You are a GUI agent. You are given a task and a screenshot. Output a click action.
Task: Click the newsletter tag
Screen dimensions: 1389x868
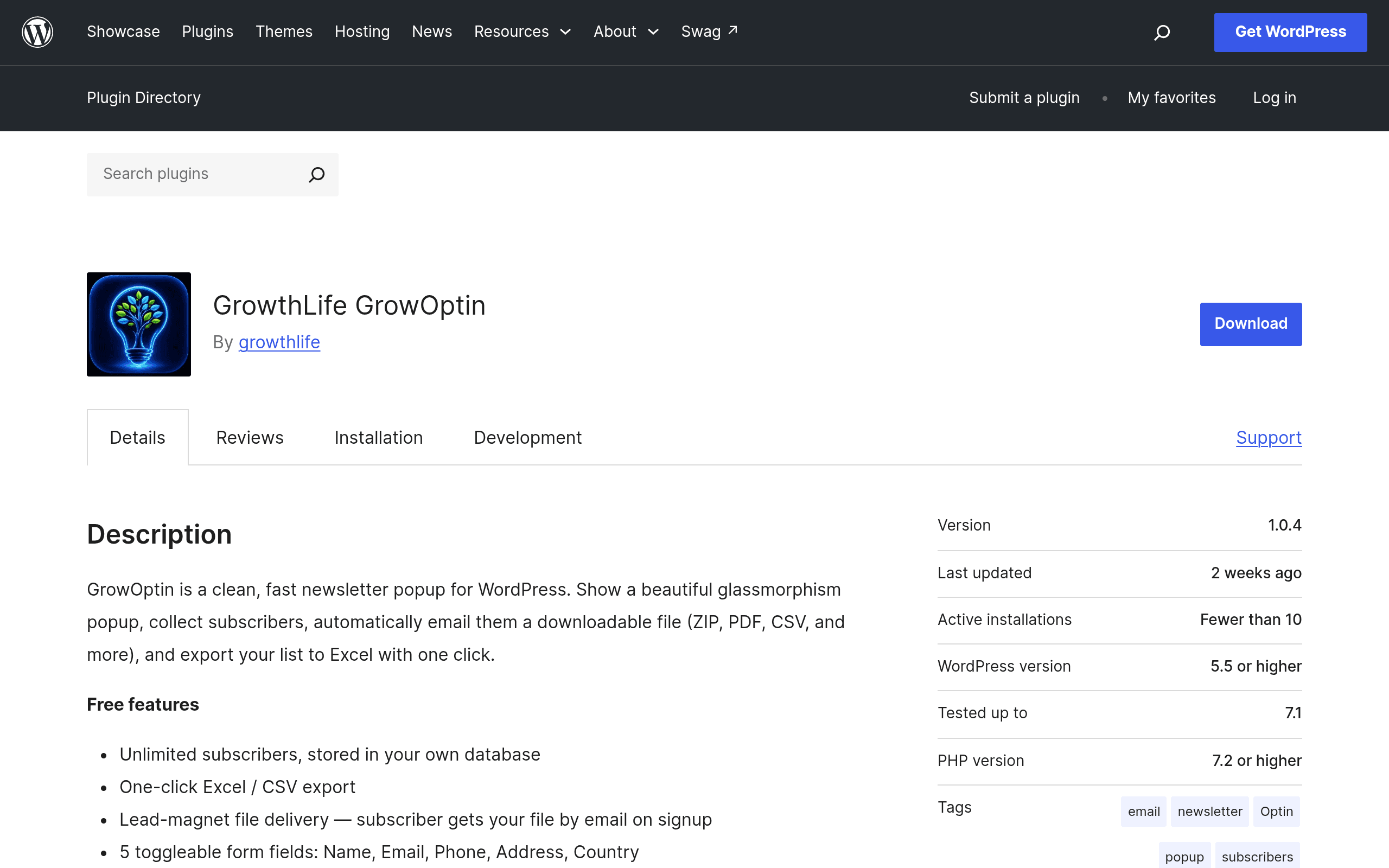[1210, 811]
